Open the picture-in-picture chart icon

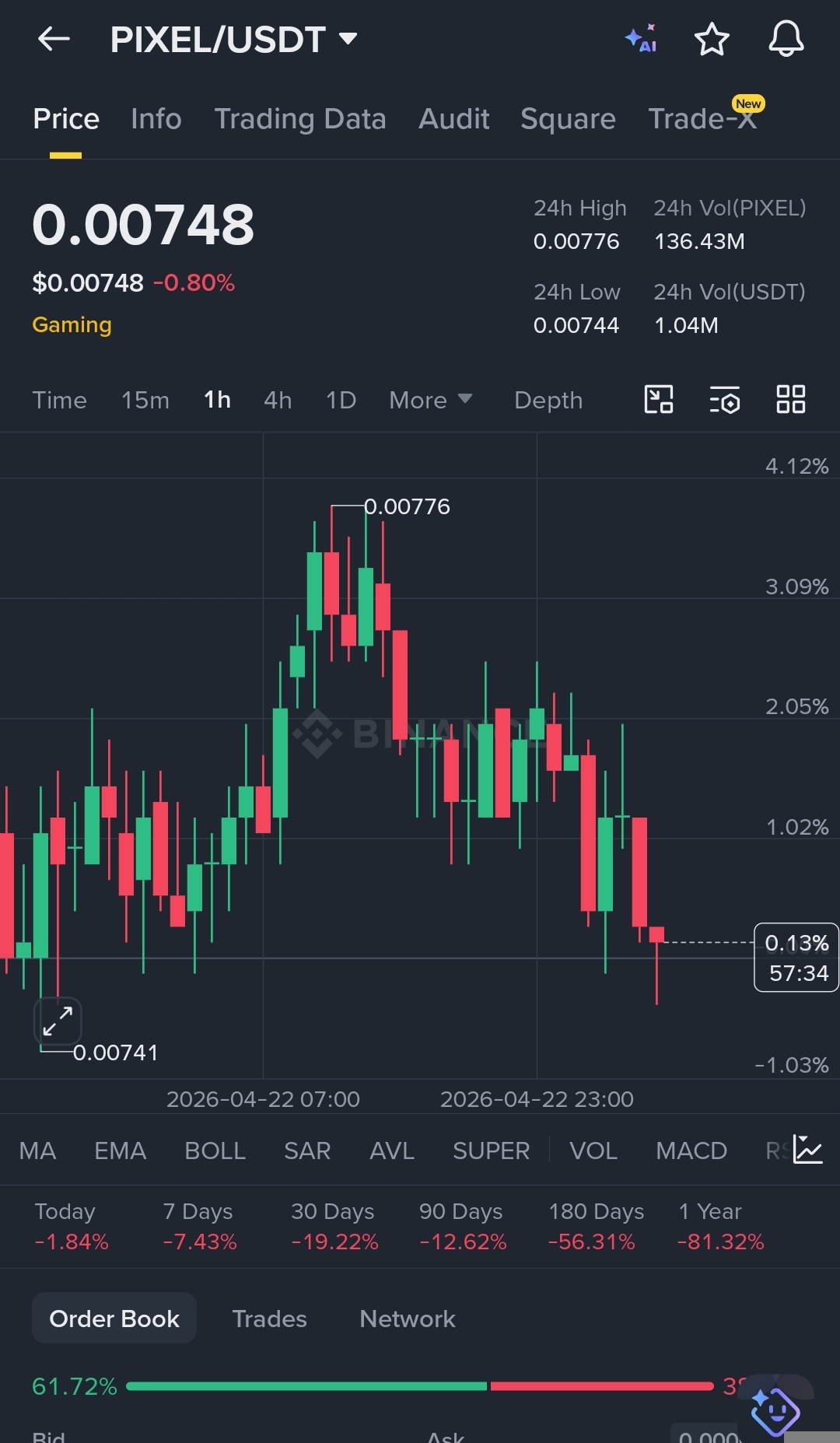(x=659, y=400)
